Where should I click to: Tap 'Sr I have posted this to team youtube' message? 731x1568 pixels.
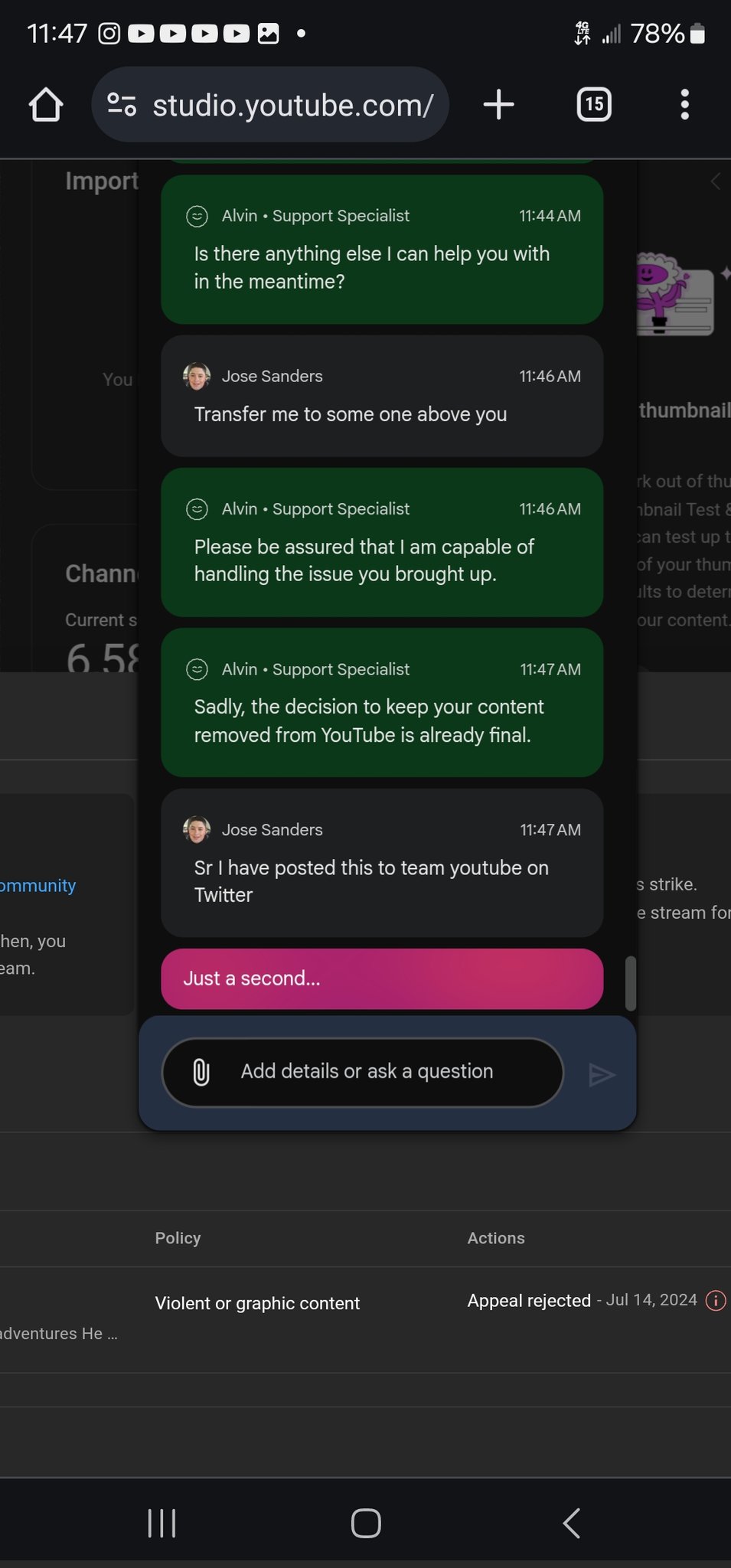click(x=382, y=863)
